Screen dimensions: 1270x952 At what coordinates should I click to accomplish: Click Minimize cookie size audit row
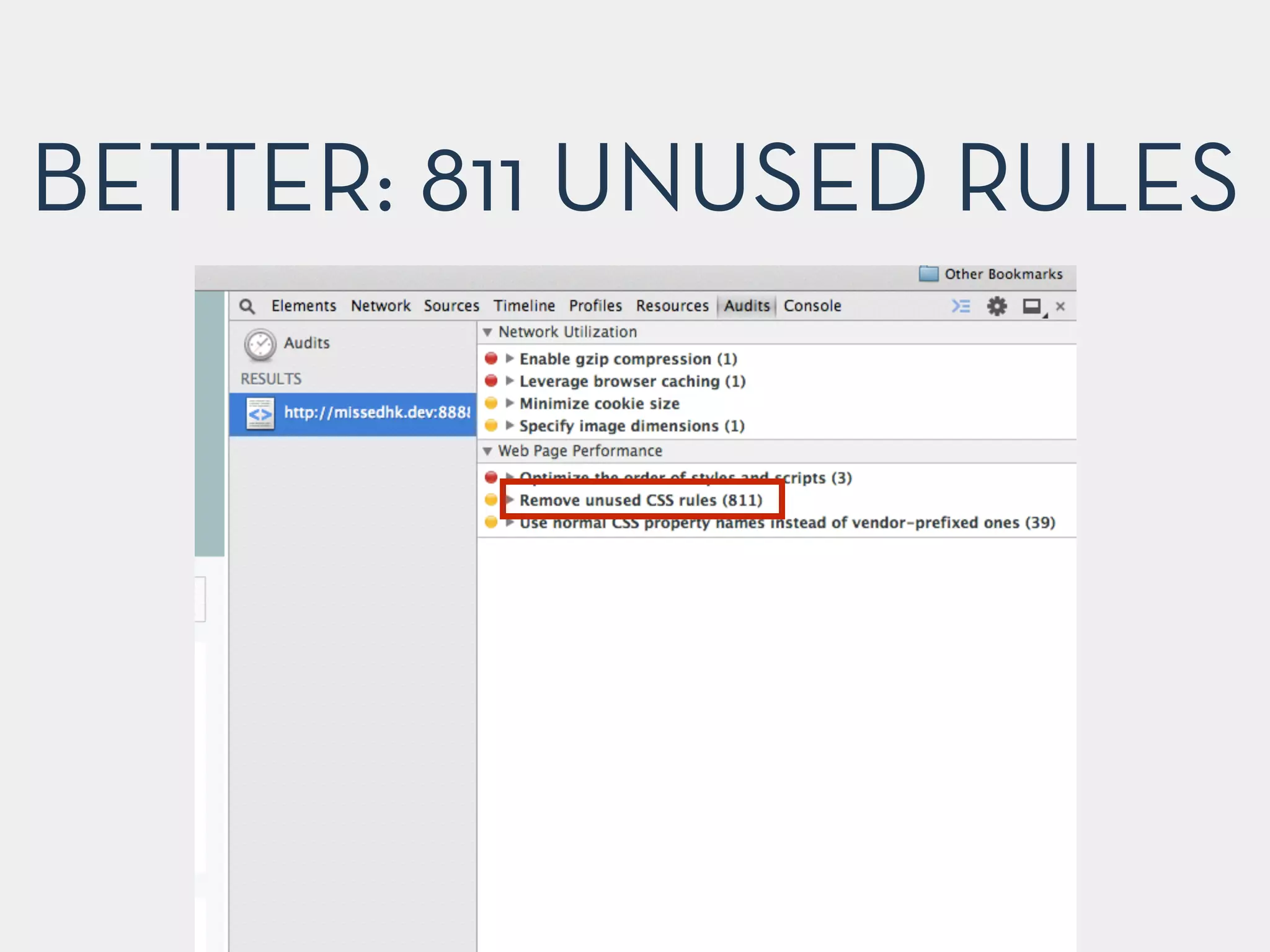[x=599, y=404]
